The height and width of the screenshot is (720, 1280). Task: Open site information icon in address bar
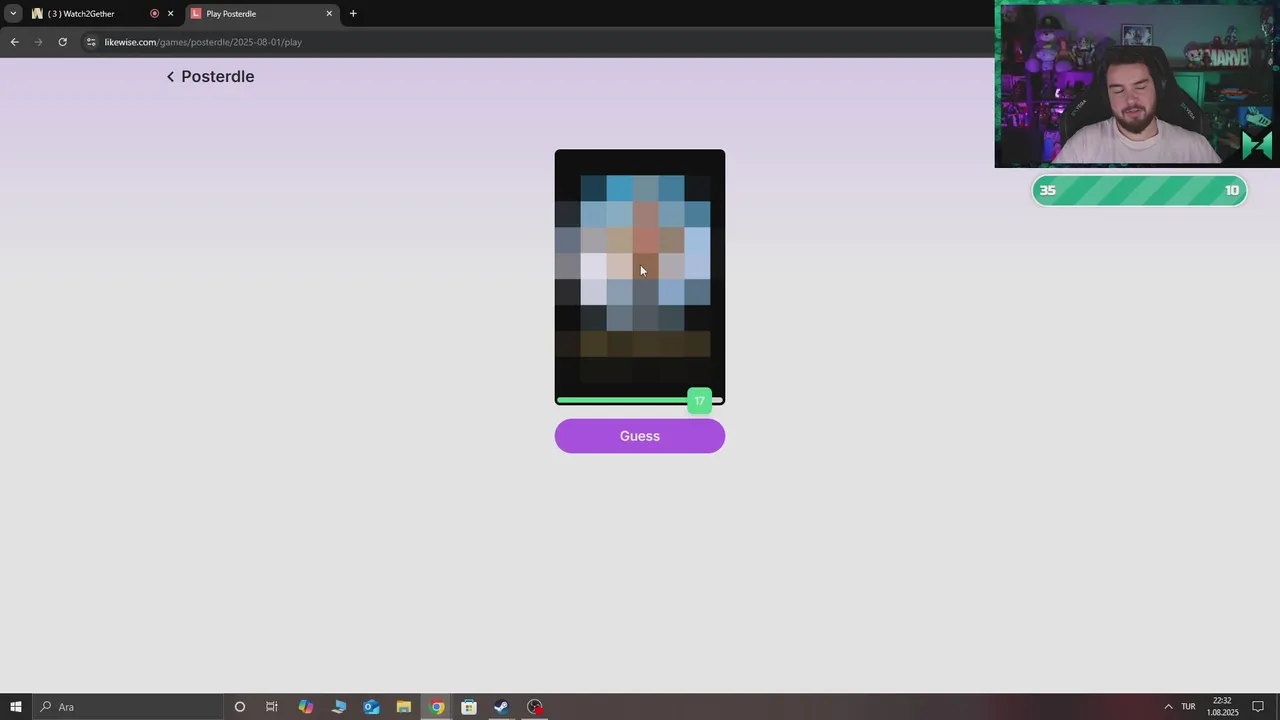point(91,42)
